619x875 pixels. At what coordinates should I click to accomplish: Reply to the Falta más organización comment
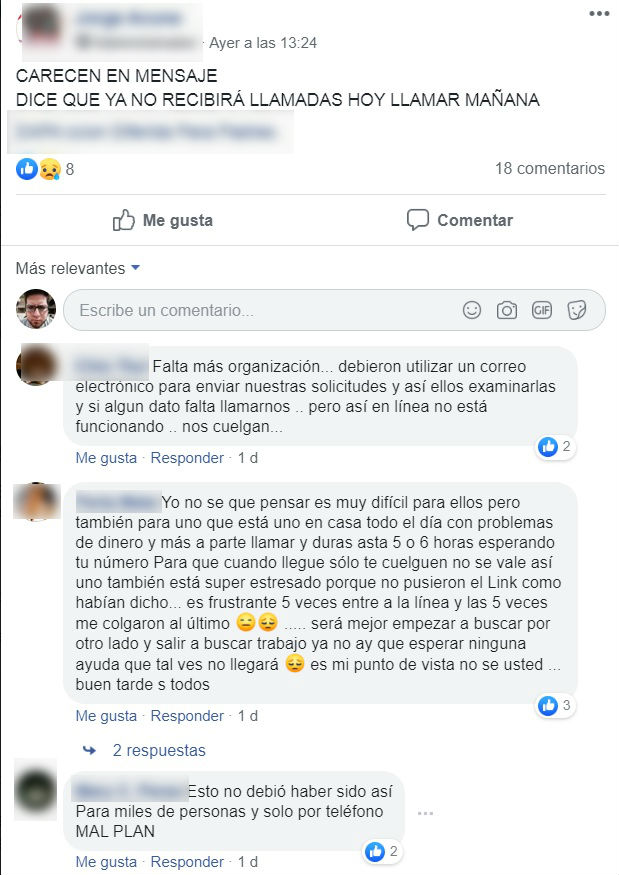point(187,458)
